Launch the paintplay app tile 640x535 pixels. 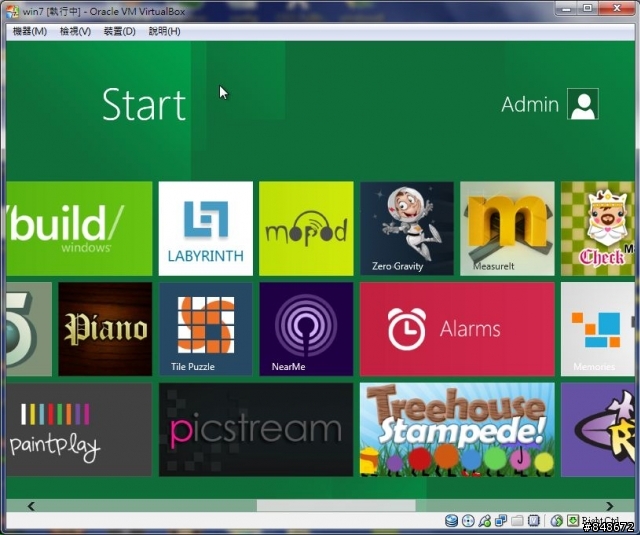(79, 429)
